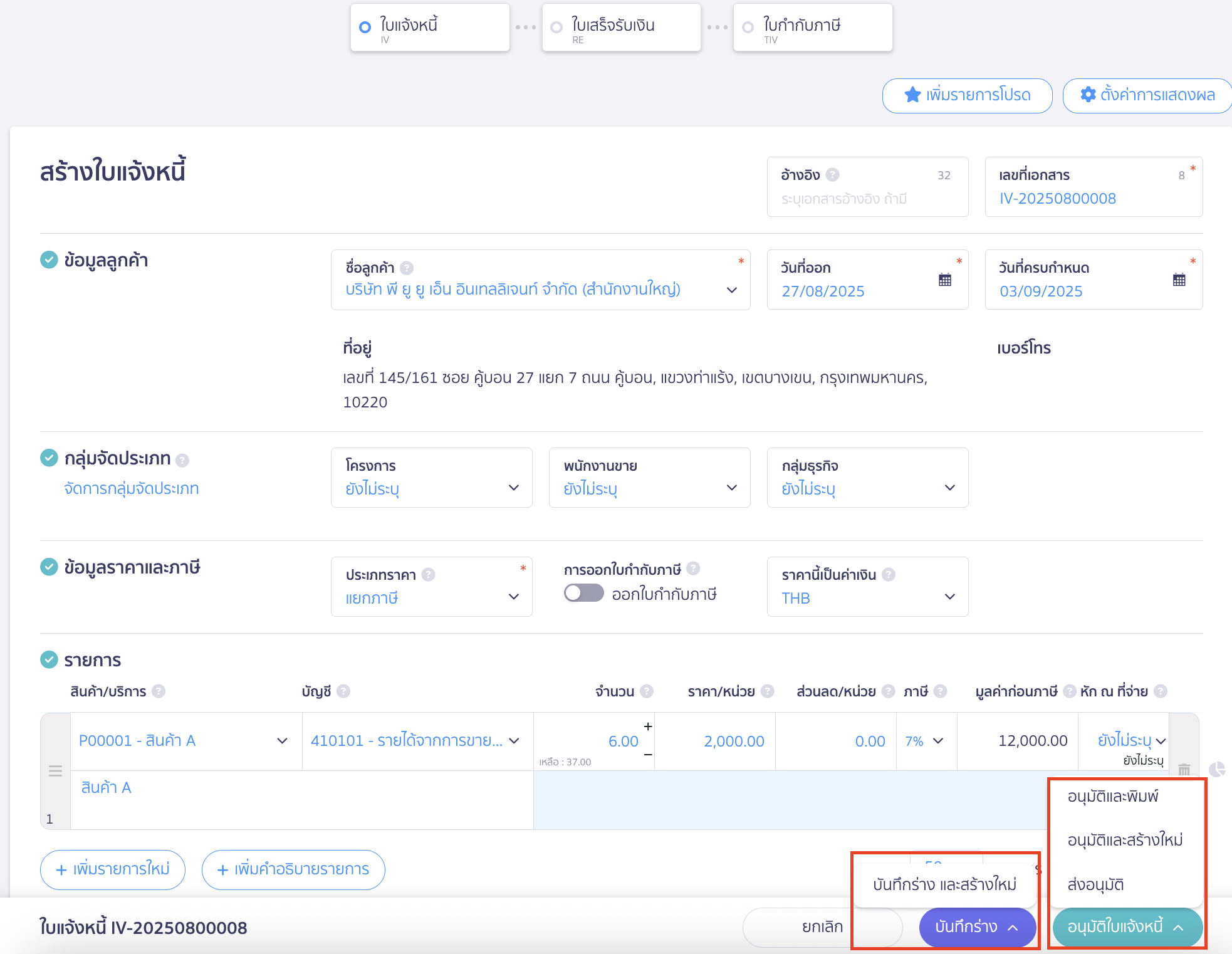This screenshot has height=954, width=1232.
Task: Click the unit price 2,000.00 field
Action: point(716,742)
